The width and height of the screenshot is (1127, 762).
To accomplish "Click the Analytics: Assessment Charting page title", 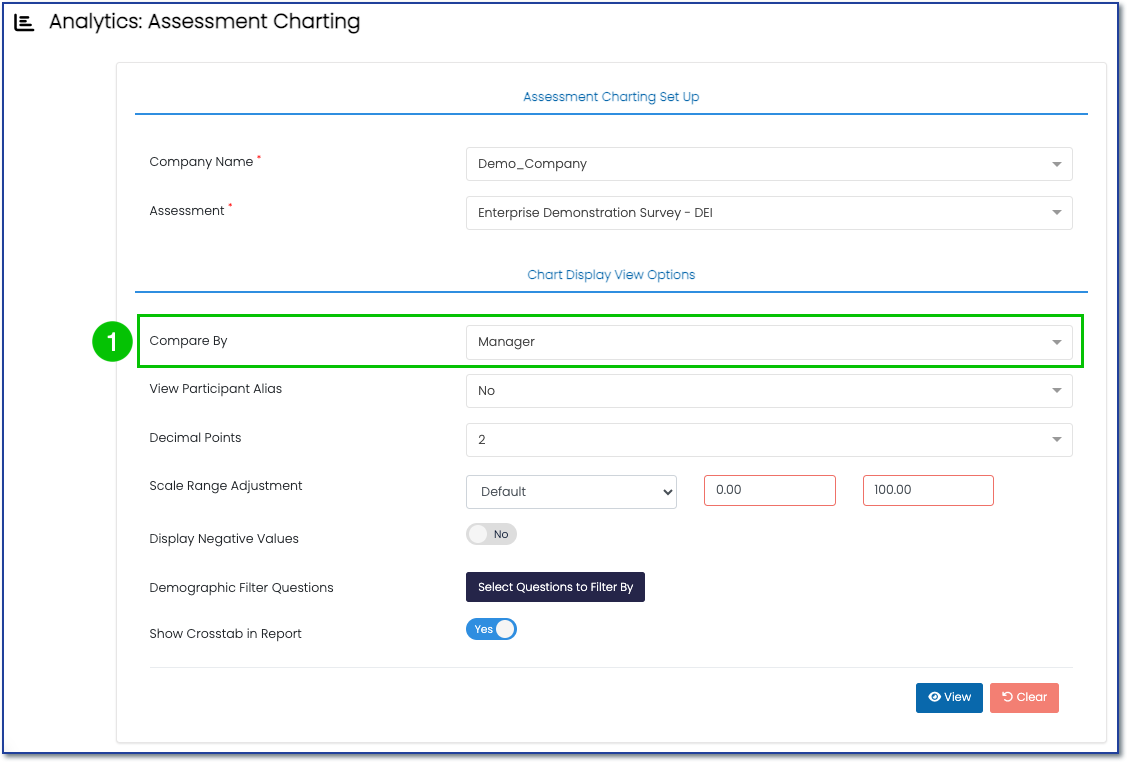I will coord(204,22).
